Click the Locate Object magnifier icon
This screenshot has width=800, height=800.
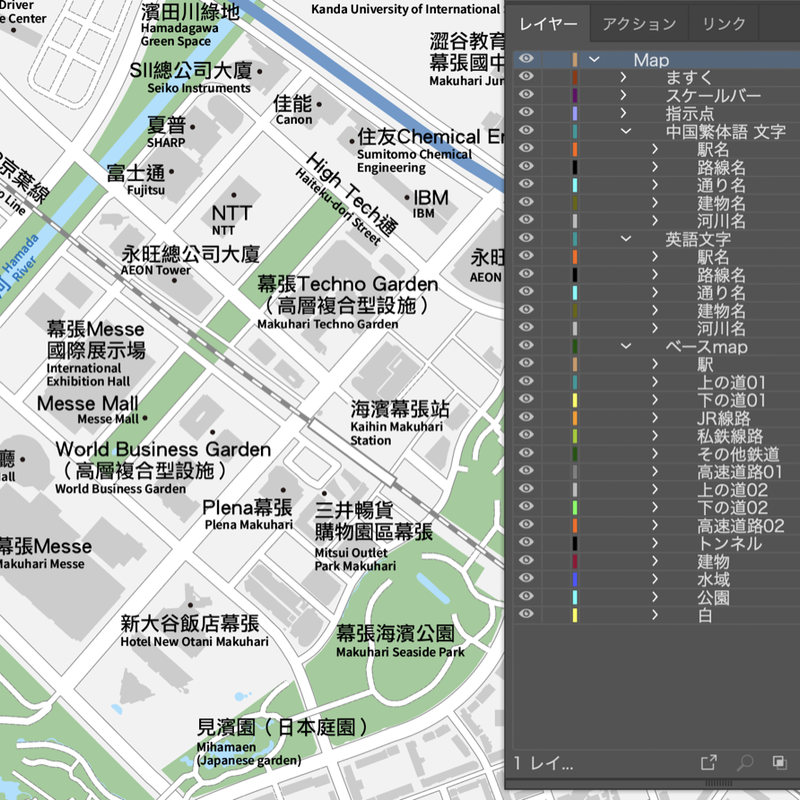(x=745, y=761)
